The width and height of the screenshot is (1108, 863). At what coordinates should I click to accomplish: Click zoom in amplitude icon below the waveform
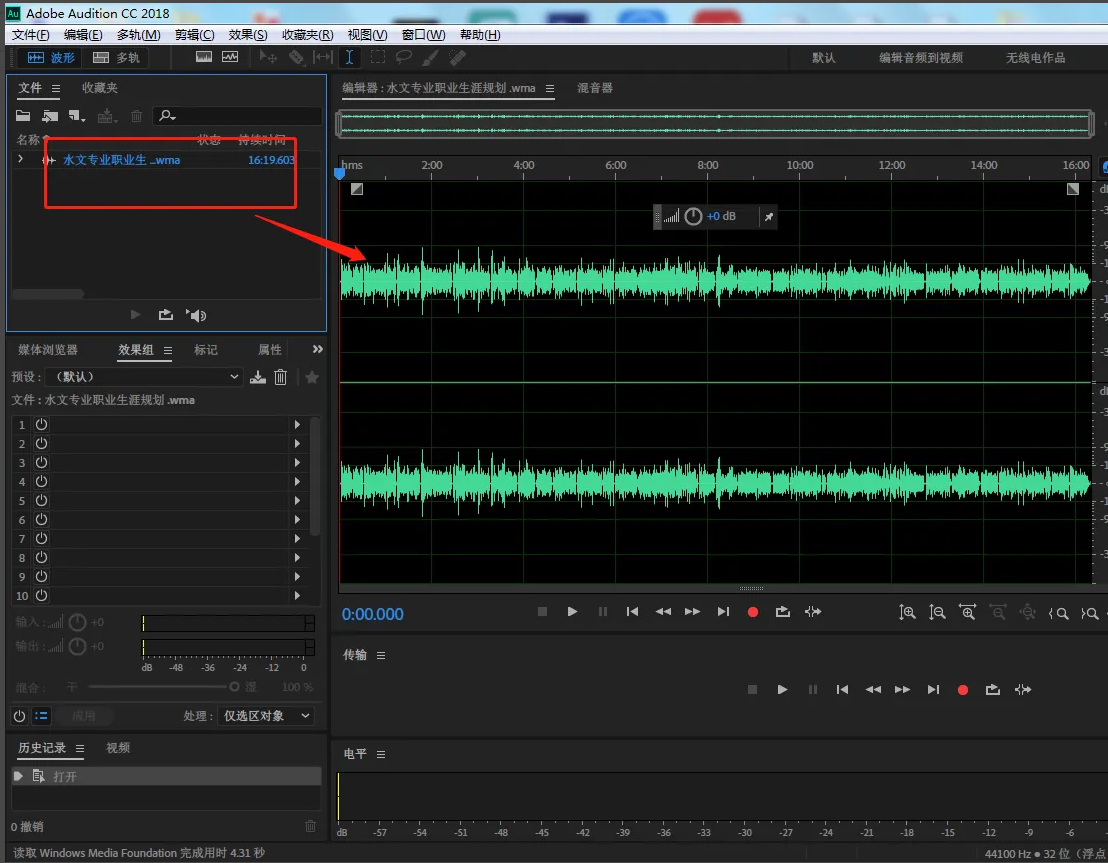(x=907, y=613)
